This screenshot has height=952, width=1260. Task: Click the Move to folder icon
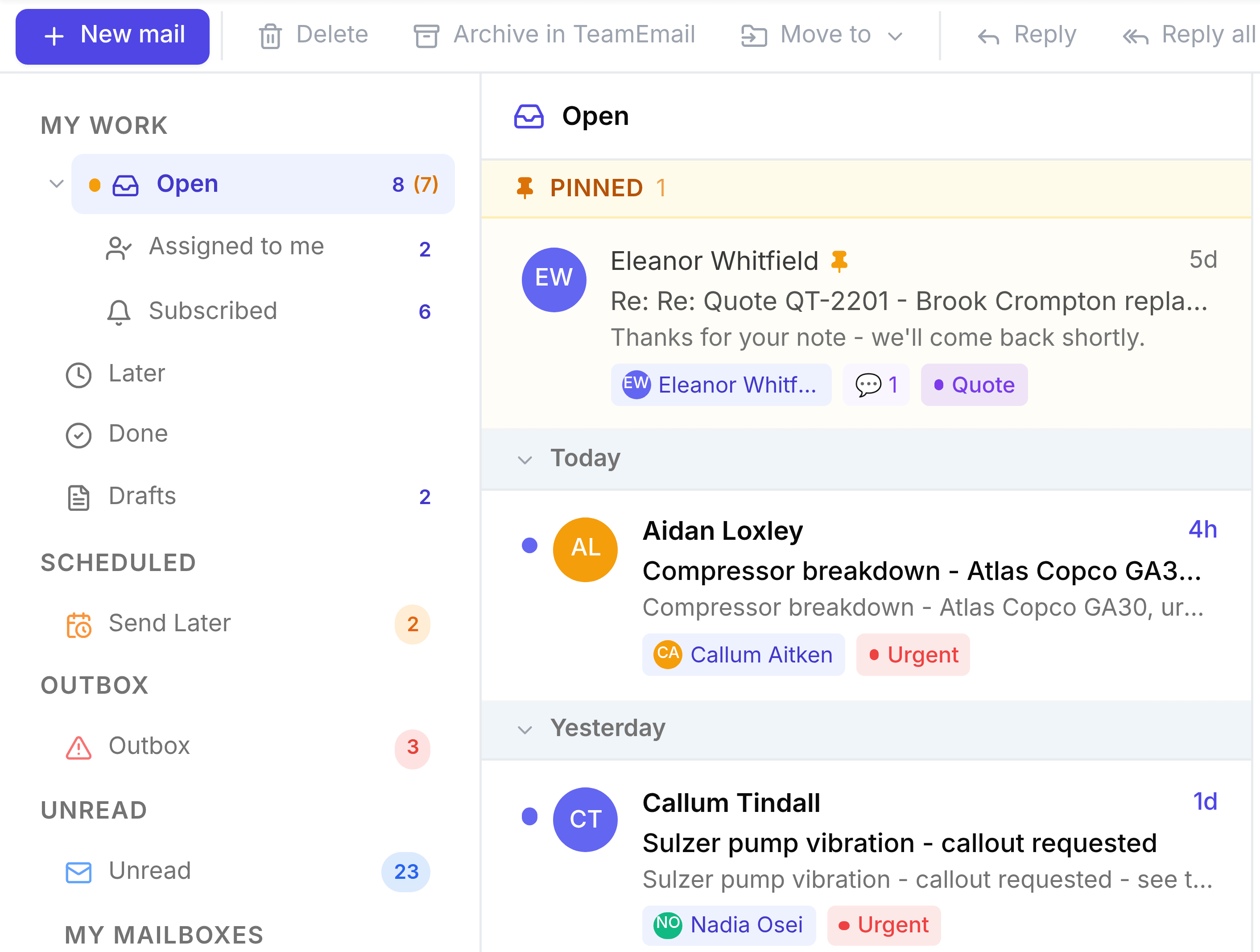point(754,36)
